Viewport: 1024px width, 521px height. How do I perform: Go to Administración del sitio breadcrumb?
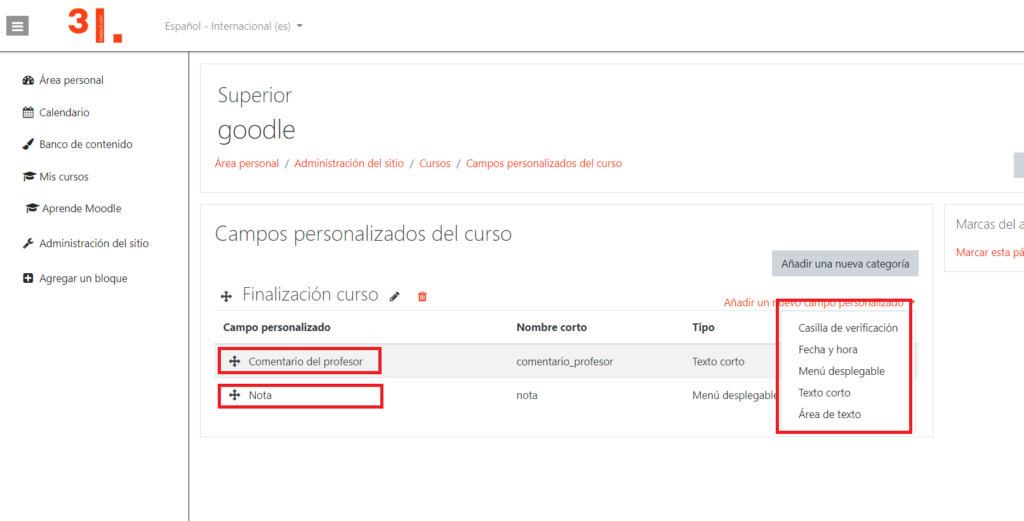(x=349, y=163)
